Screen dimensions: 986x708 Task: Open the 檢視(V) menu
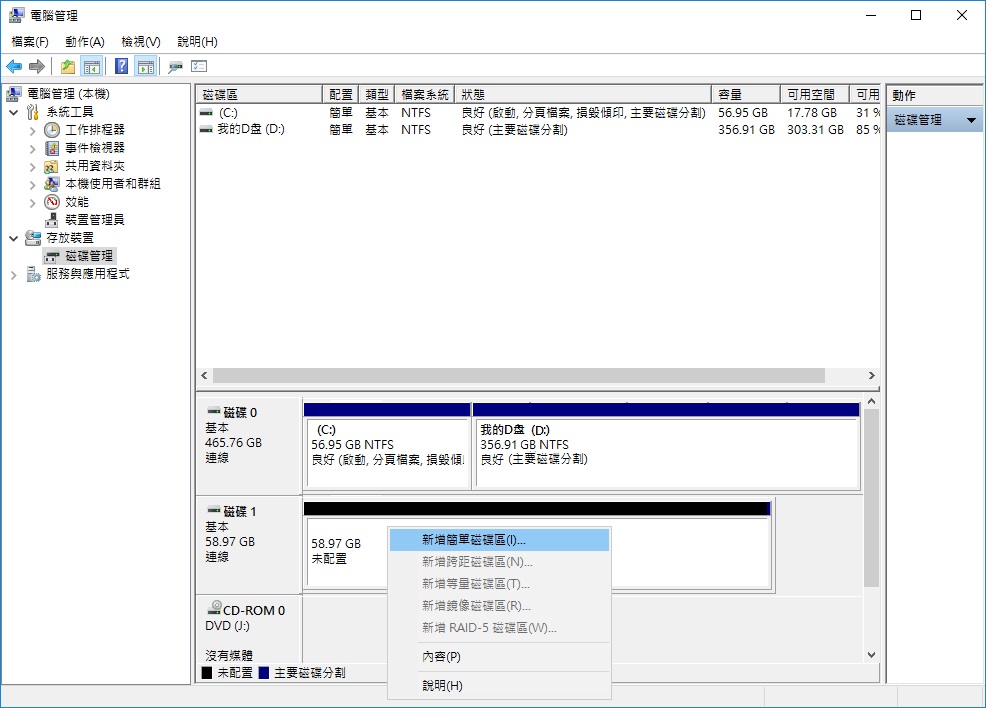click(141, 41)
